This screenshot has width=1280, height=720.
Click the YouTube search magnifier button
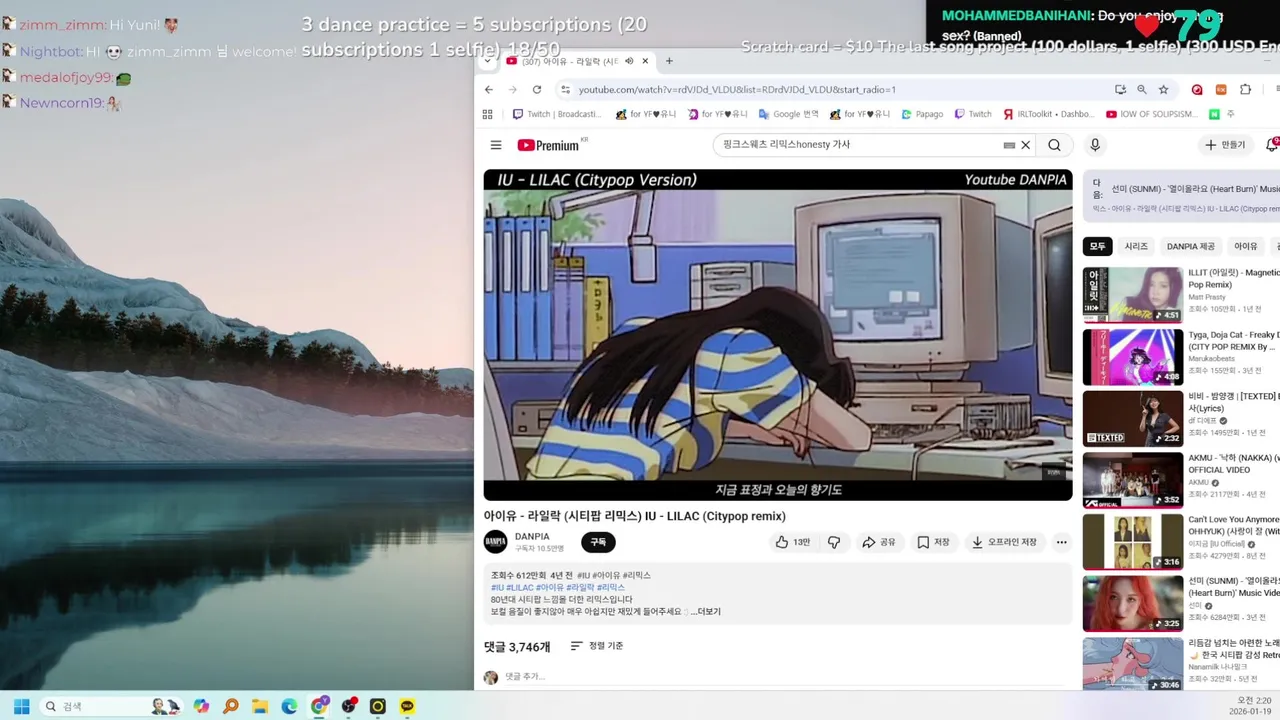coord(1054,145)
